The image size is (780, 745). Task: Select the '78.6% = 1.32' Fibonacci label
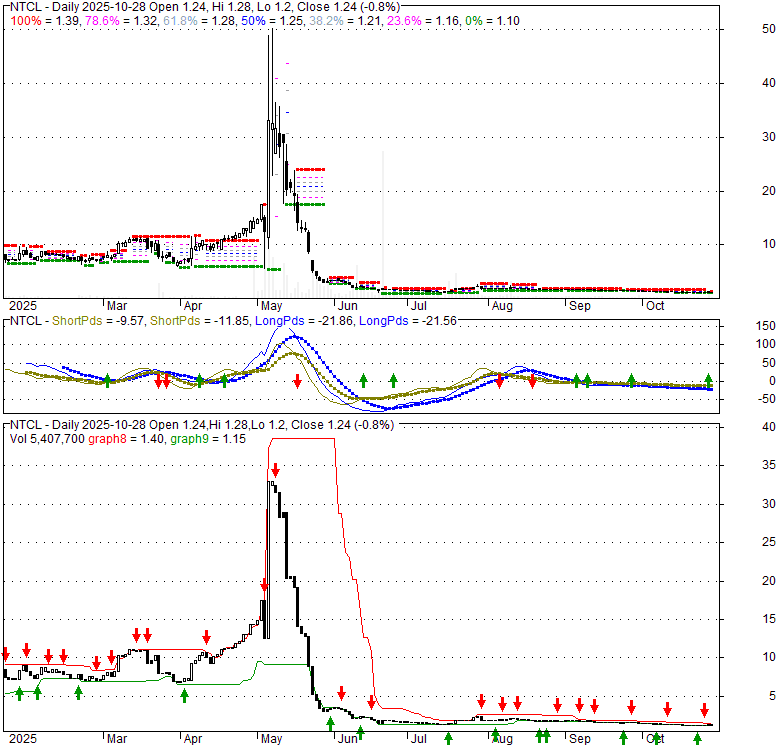tap(121, 21)
